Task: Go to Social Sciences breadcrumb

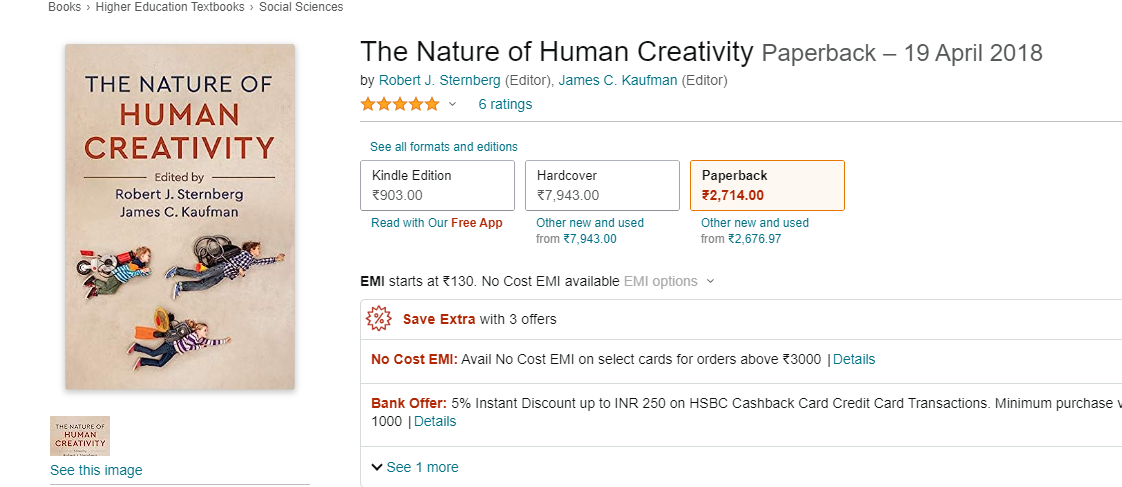Action: (301, 7)
